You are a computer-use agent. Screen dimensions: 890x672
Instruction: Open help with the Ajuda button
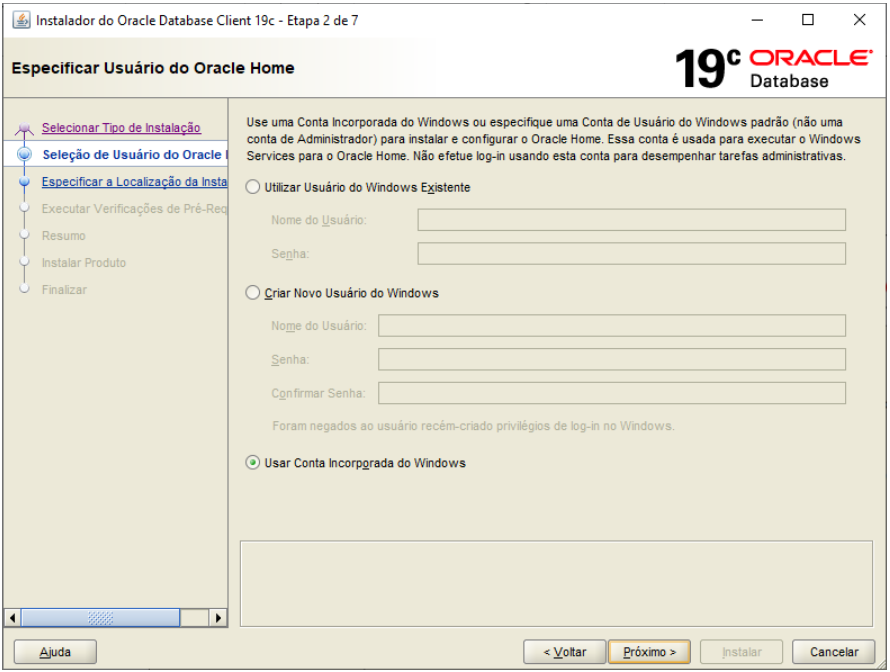pyautogui.click(x=55, y=652)
